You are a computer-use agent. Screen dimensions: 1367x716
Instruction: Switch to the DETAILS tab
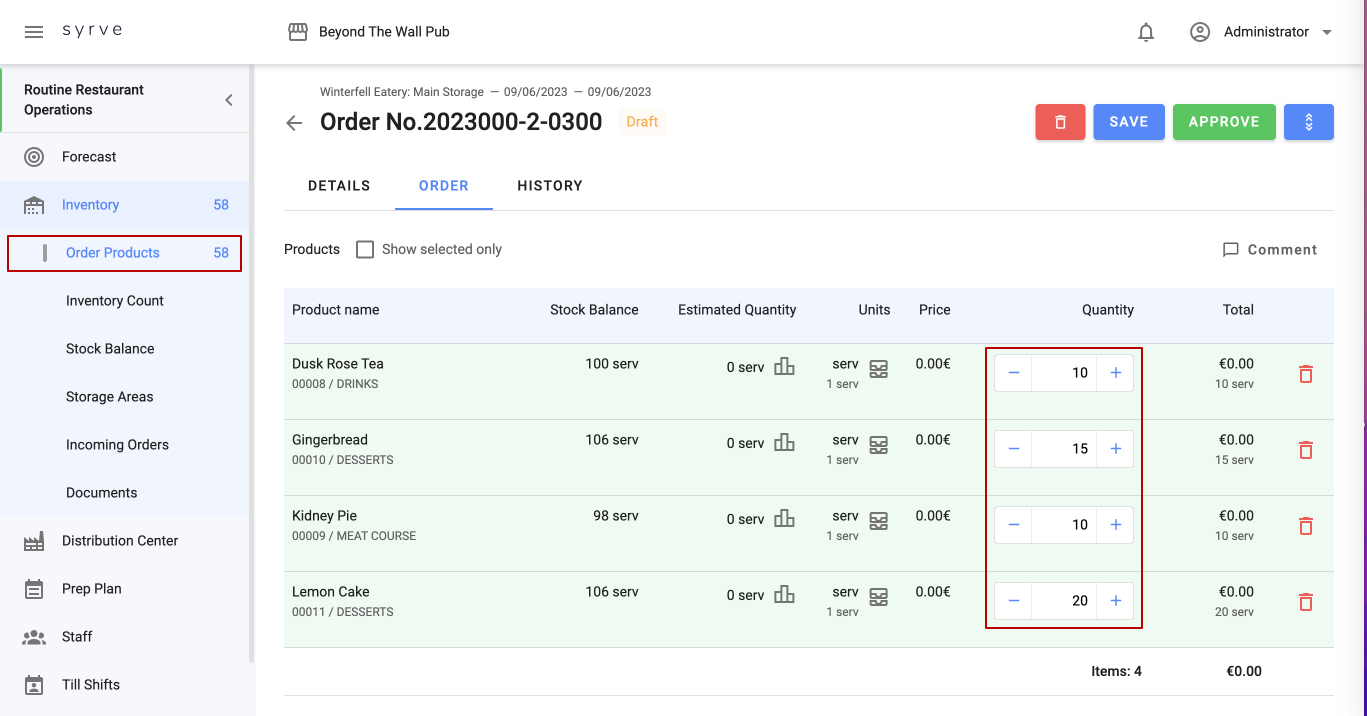339,186
